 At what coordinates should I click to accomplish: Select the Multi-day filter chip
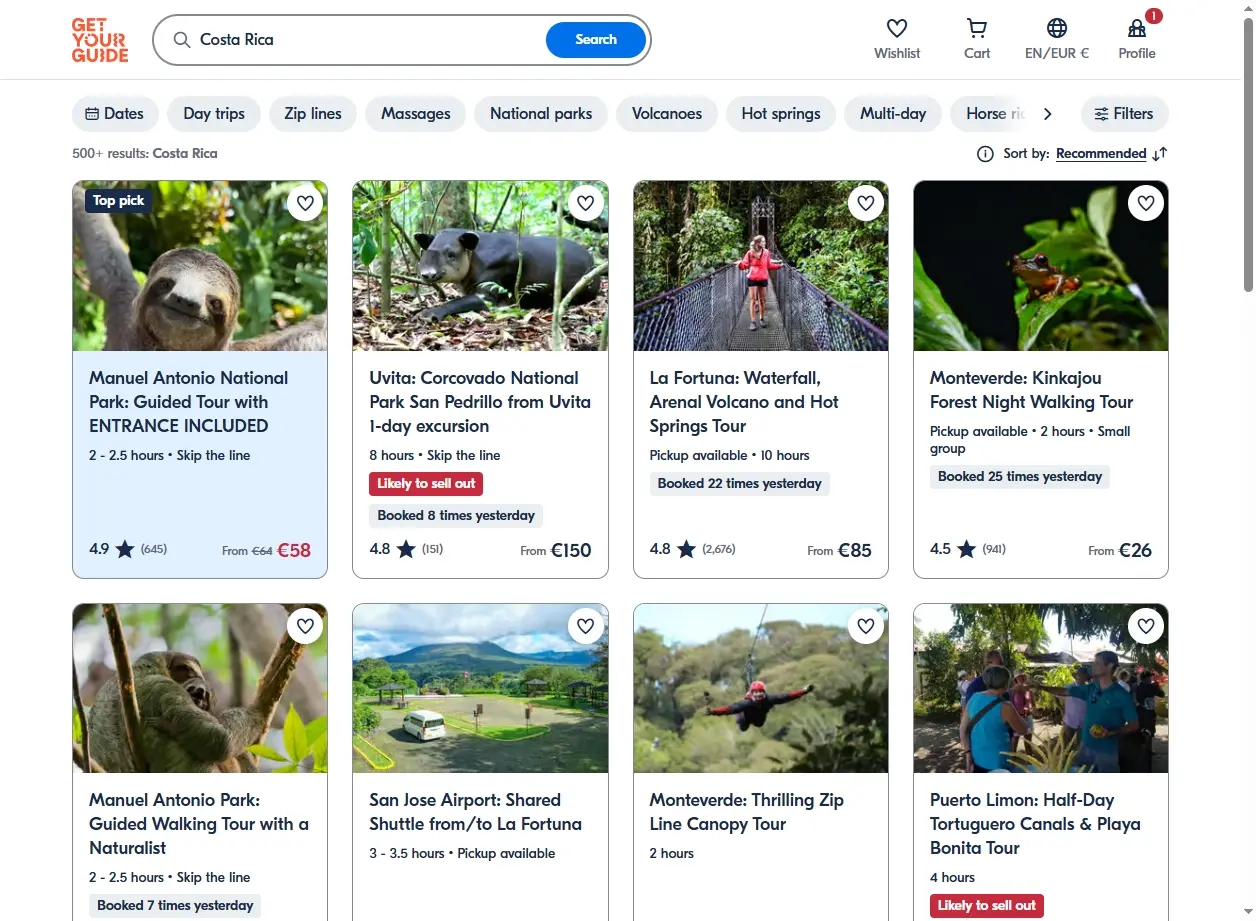coord(893,114)
